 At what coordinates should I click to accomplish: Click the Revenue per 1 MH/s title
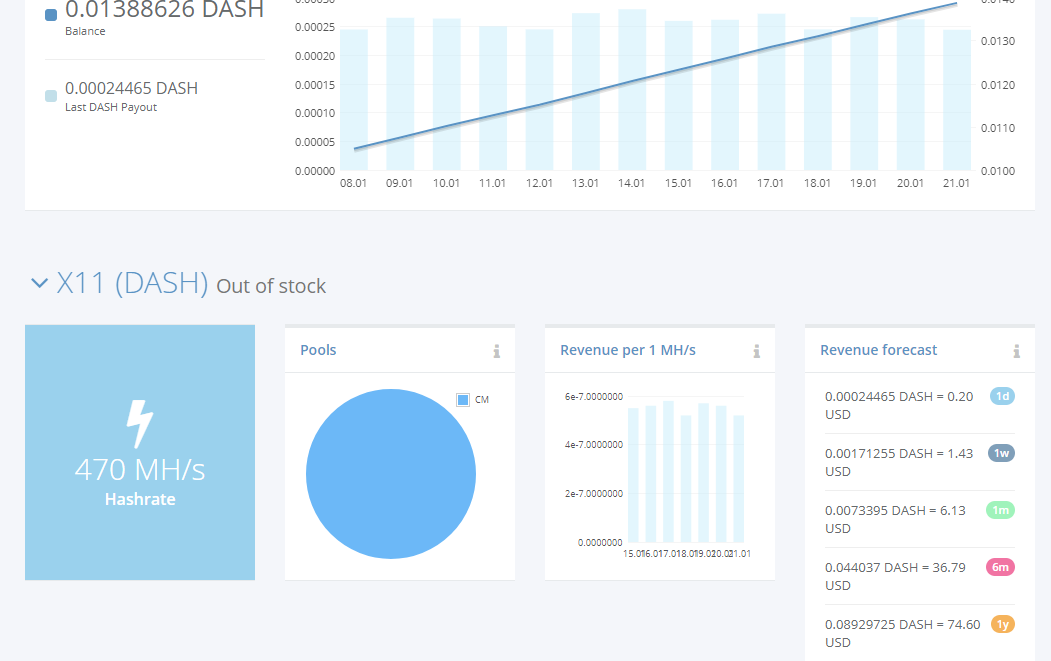[x=628, y=350]
